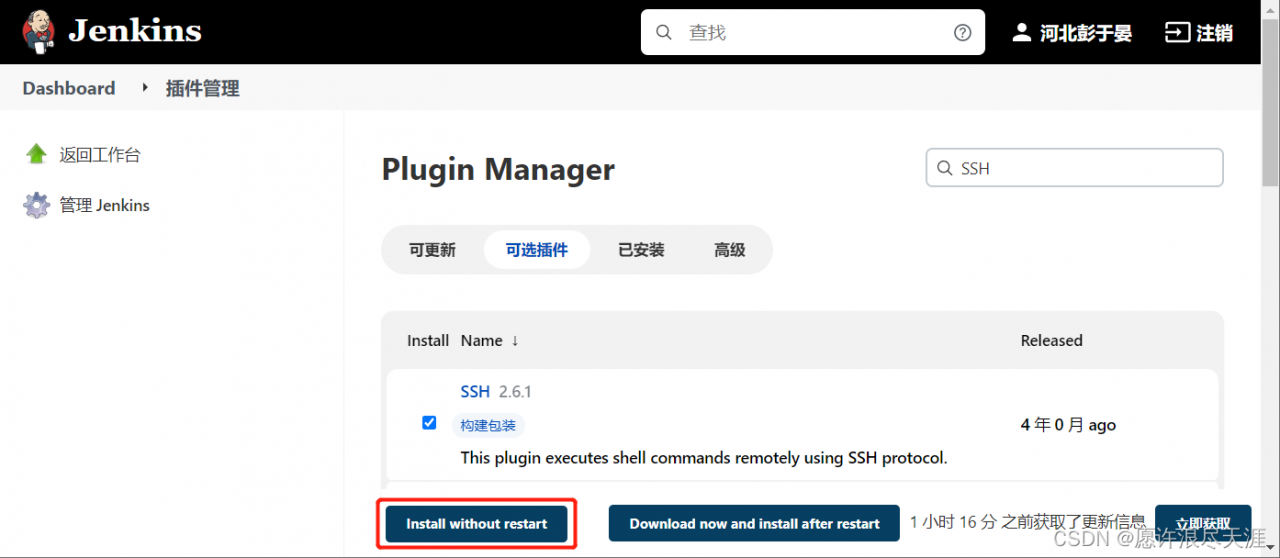Focus the plugin filter field containing SSH
Image resolution: width=1280 pixels, height=558 pixels.
[x=1075, y=168]
